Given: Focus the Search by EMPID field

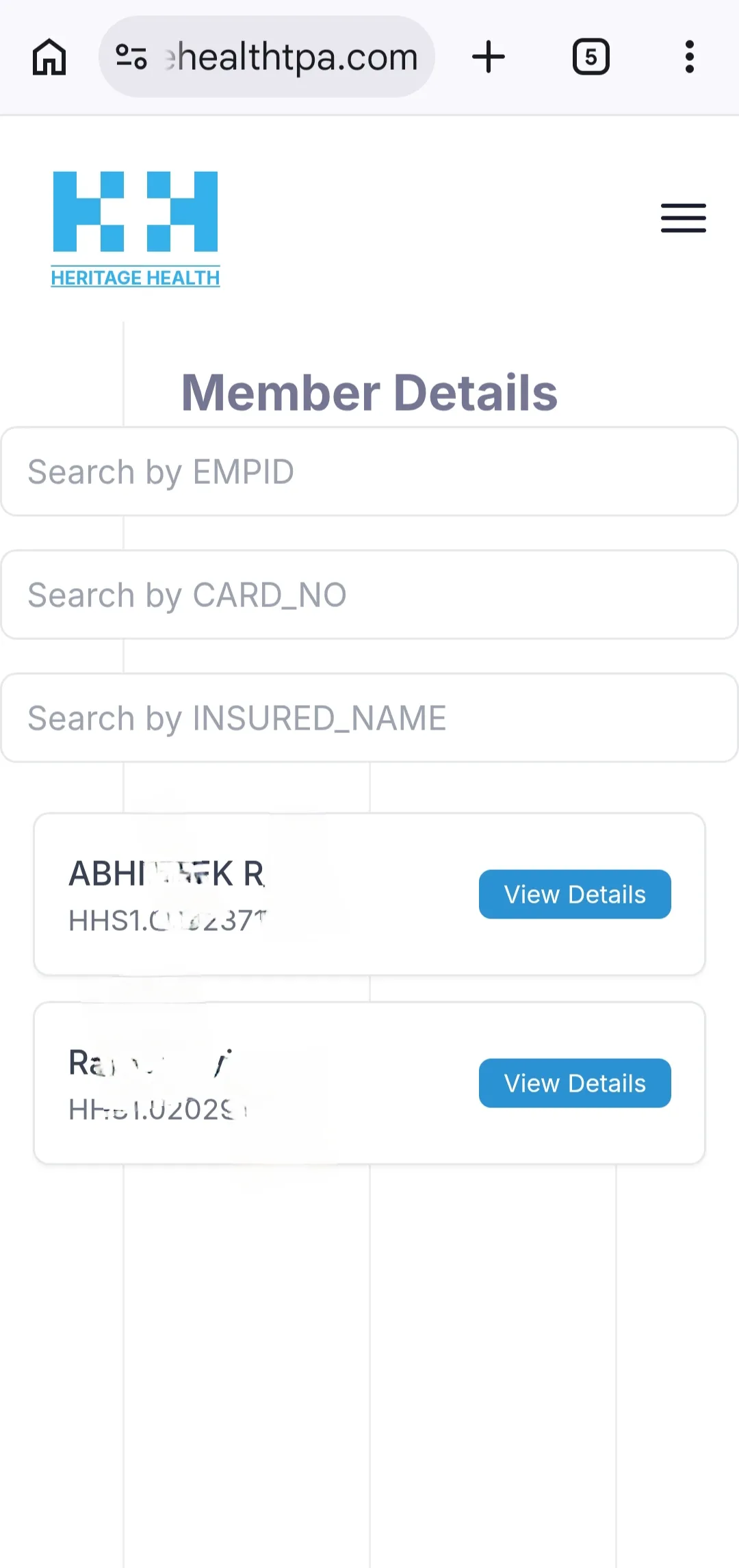Looking at the screenshot, I should 369,472.
